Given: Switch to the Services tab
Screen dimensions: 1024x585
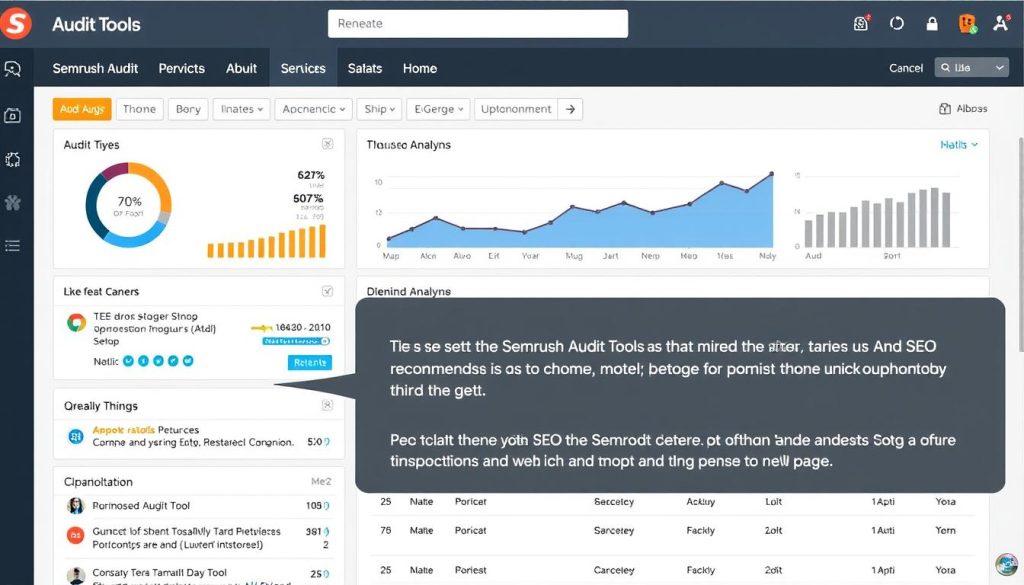Looking at the screenshot, I should pos(303,68).
